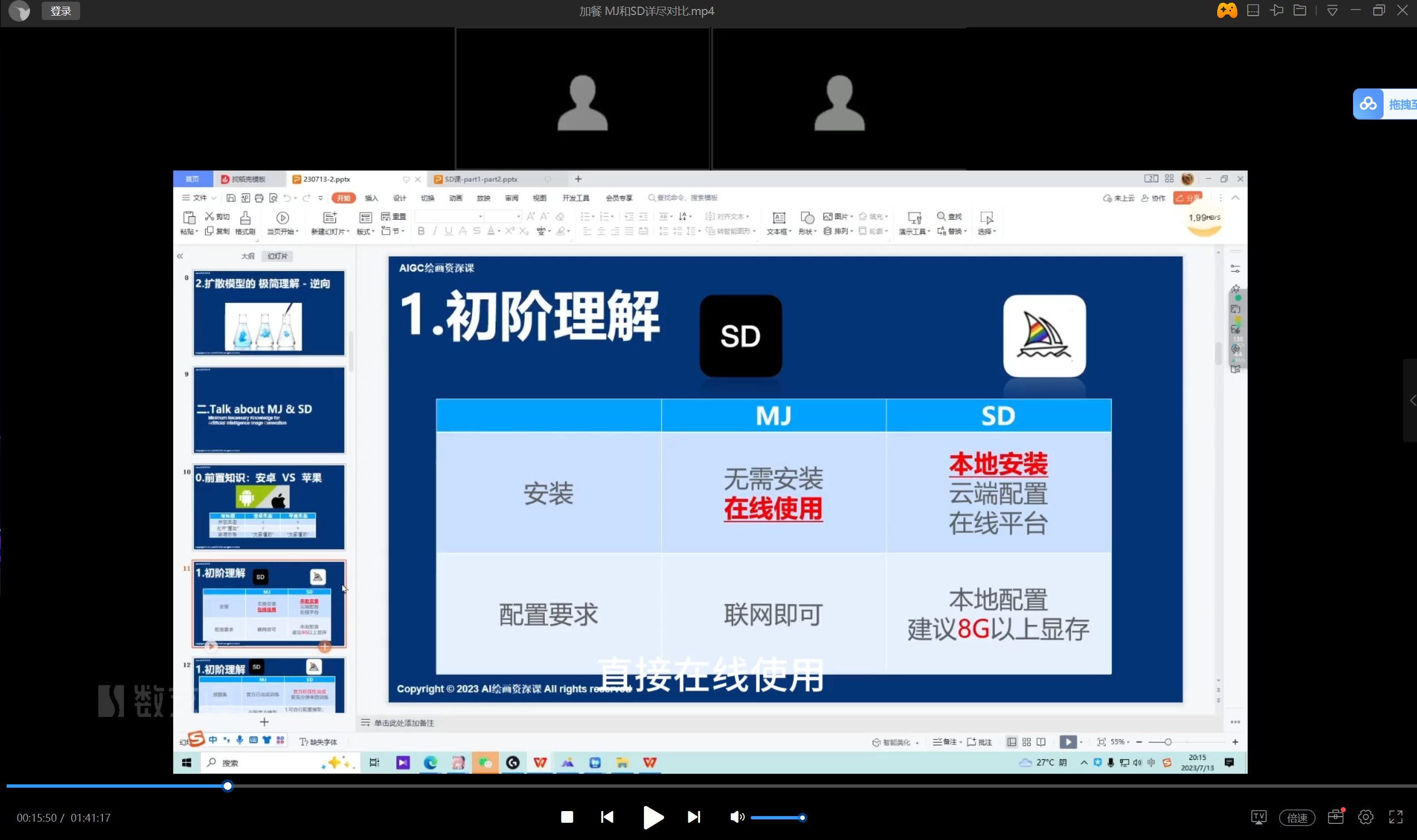
Task: Cast video with the TV icon
Action: [1258, 817]
